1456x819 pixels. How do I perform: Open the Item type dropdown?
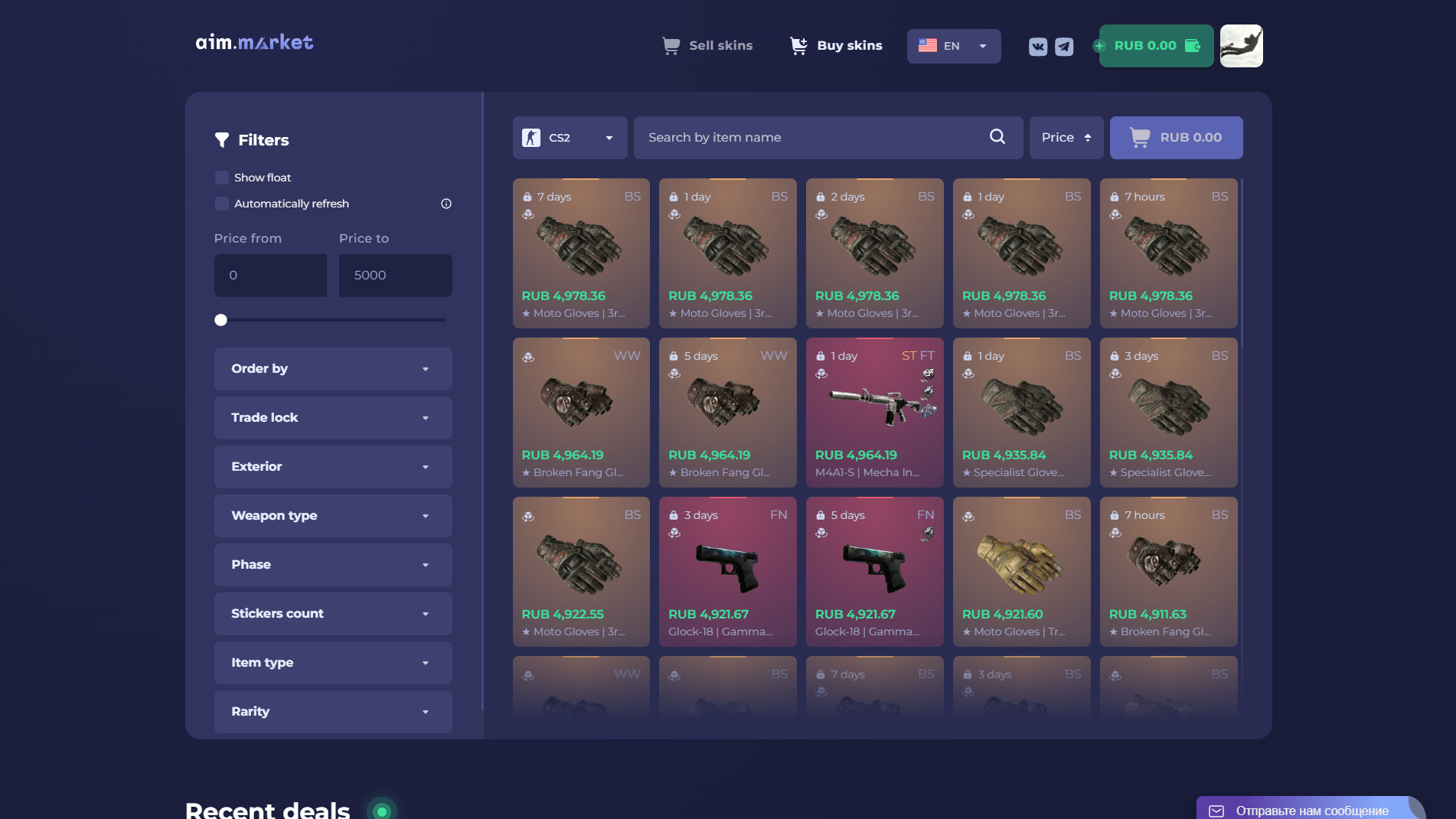point(333,663)
